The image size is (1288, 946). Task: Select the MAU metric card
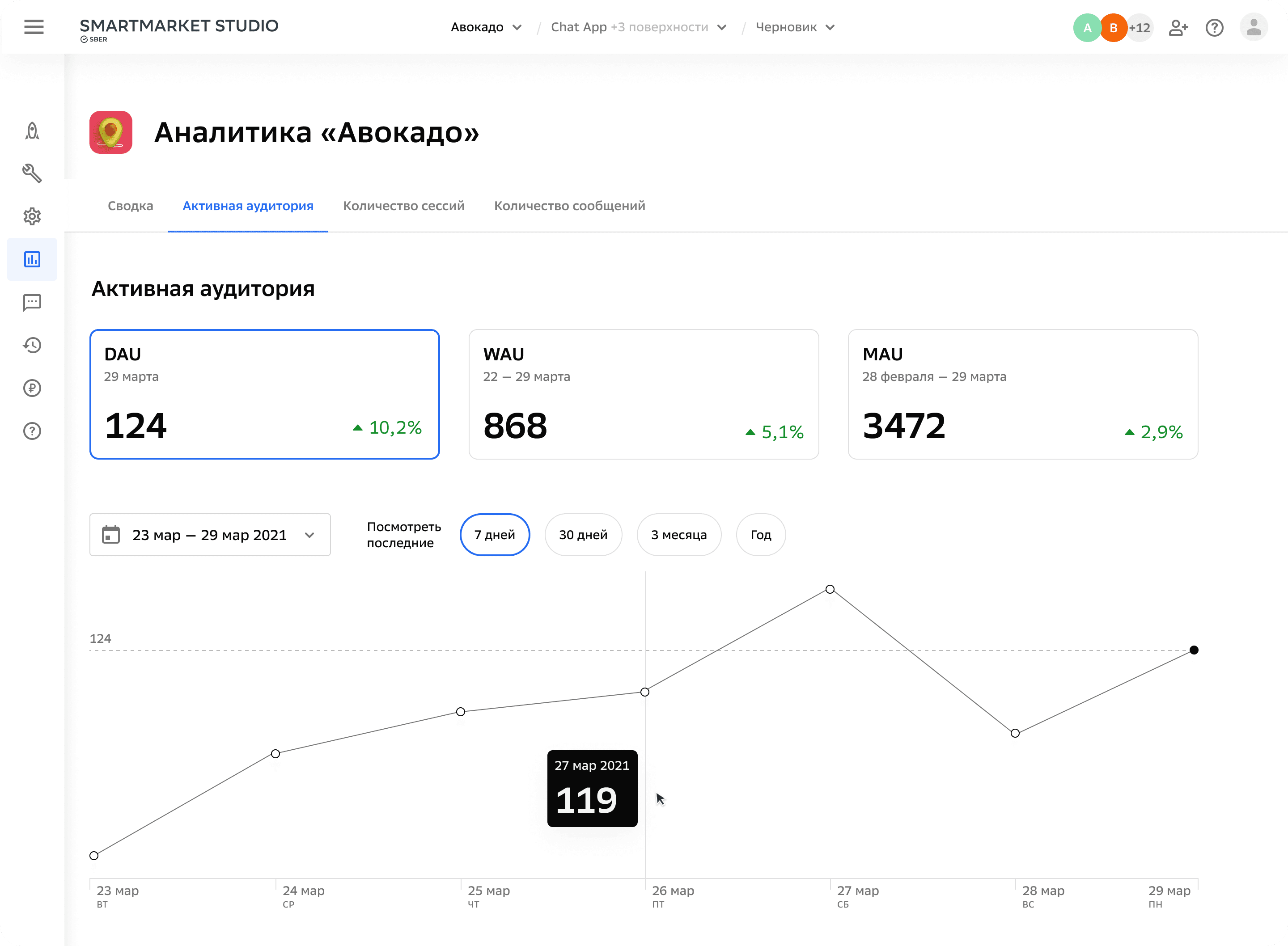(x=1023, y=394)
